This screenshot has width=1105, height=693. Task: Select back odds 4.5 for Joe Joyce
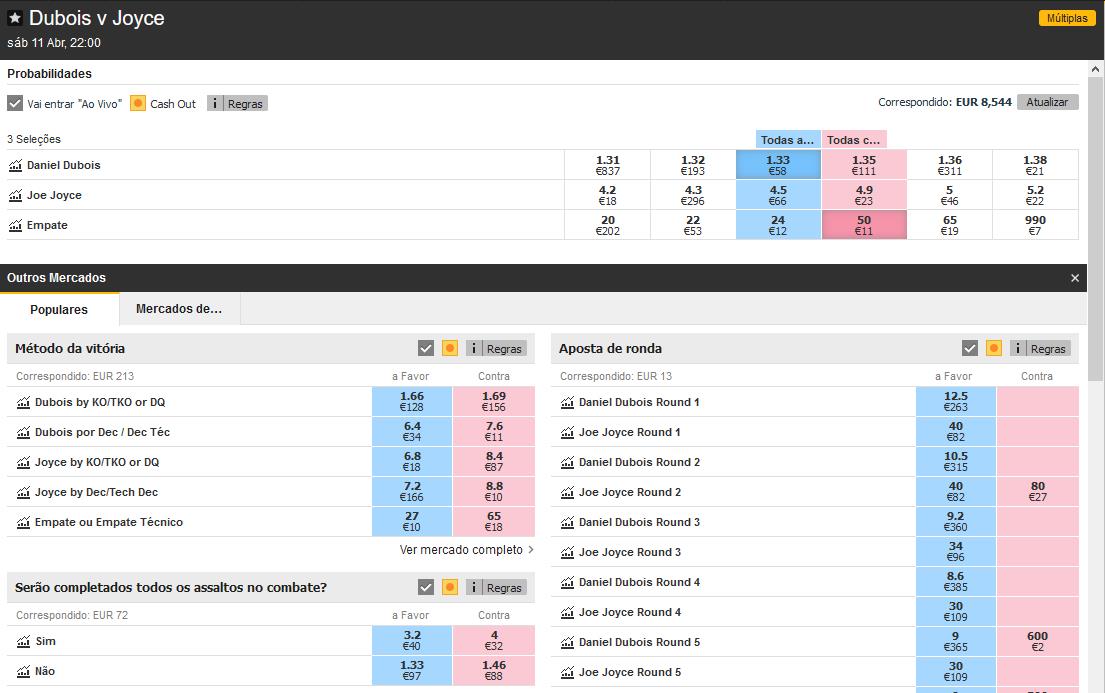(x=778, y=195)
